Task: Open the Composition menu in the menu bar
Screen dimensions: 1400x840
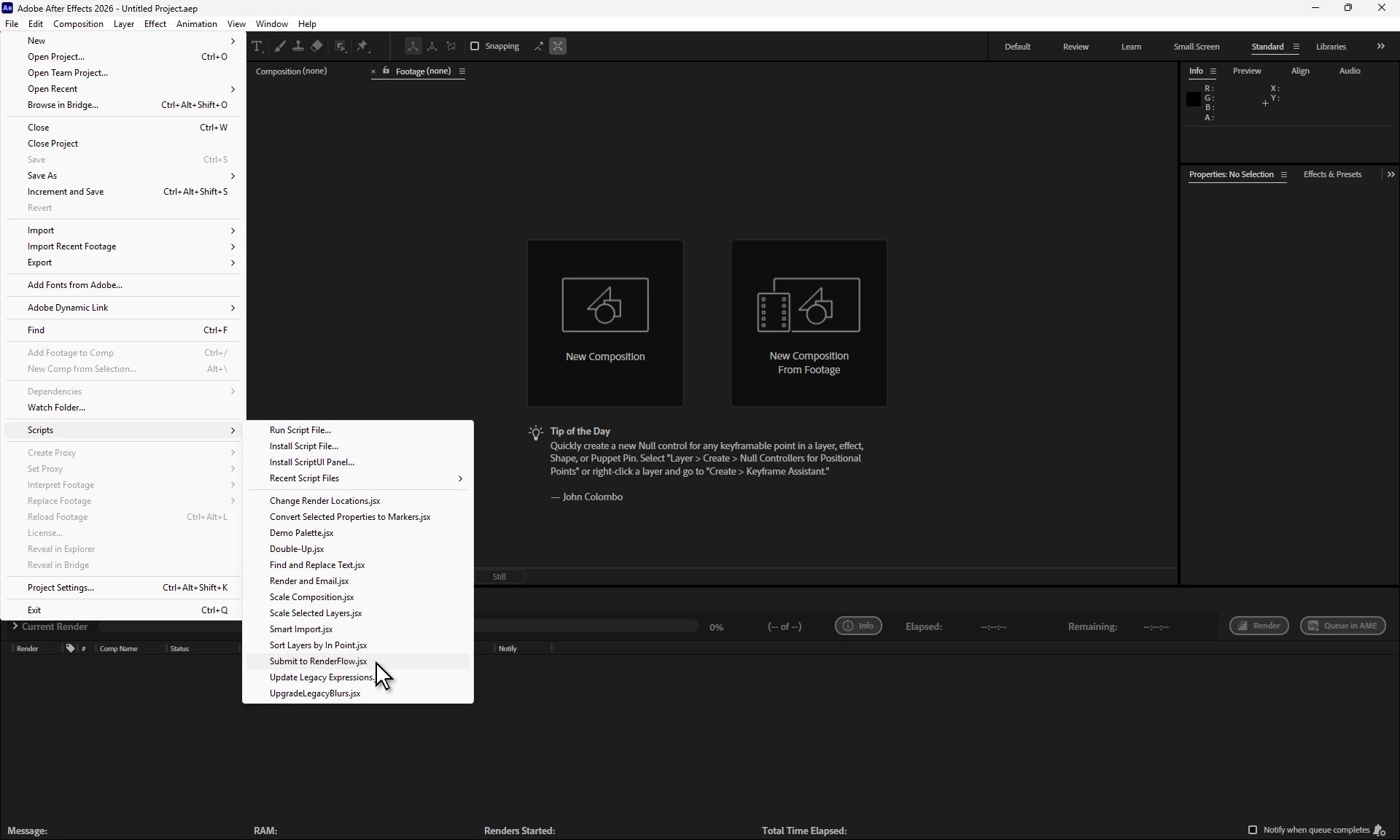Action: pos(78,24)
